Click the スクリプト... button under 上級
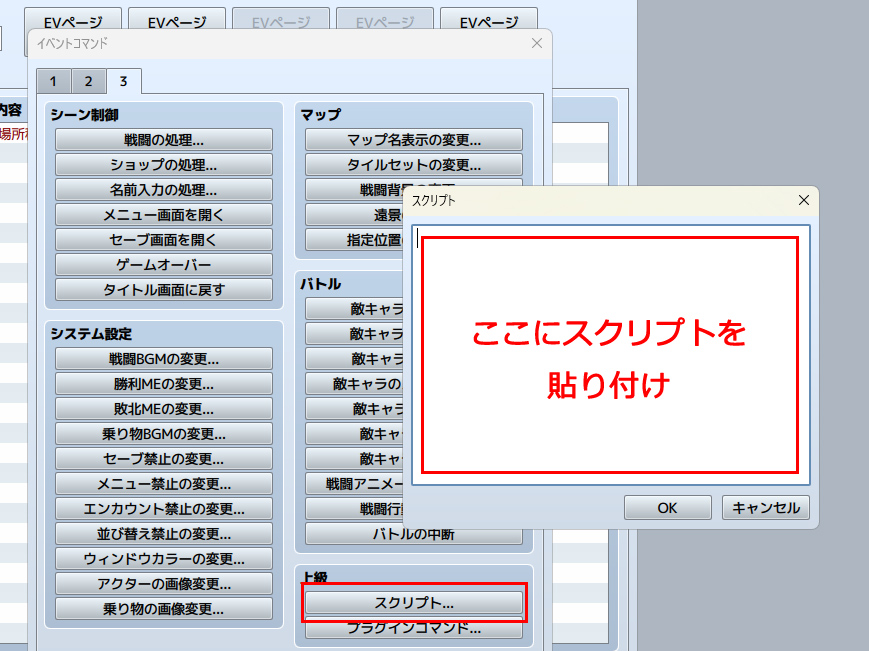The height and width of the screenshot is (651, 869). 414,603
